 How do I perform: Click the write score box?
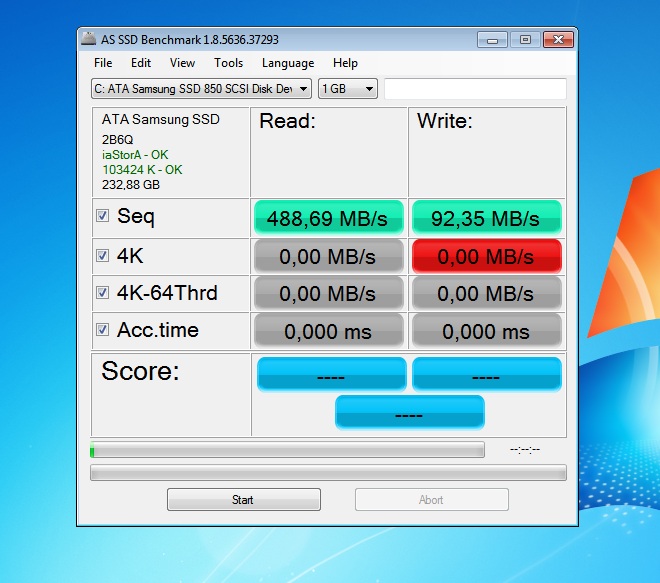[487, 374]
